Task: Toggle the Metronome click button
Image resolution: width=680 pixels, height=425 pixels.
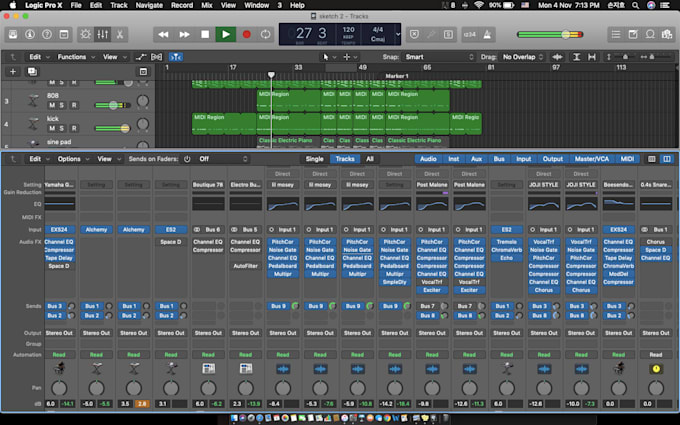Action: 487,35
